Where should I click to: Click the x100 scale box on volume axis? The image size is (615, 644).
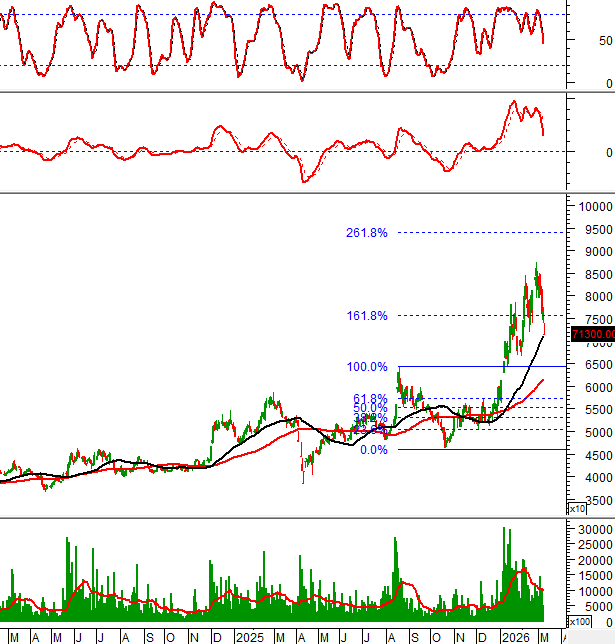tap(579, 622)
